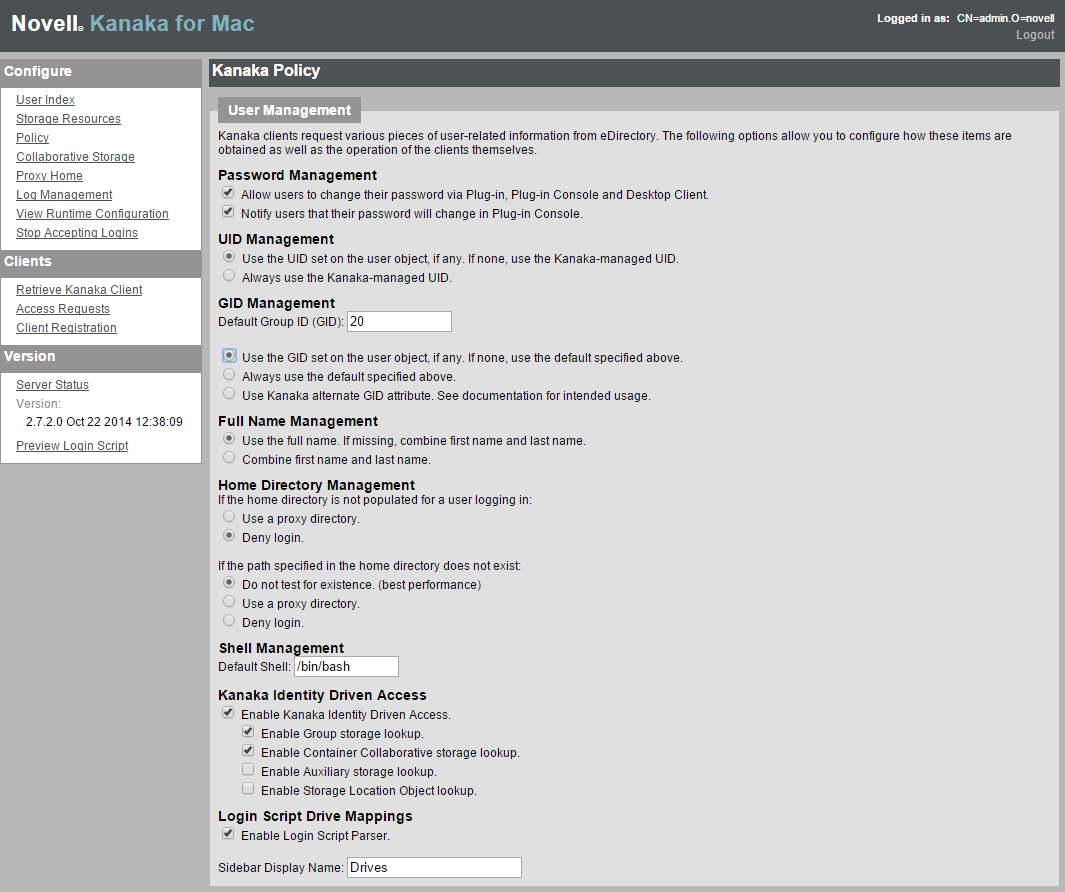The height and width of the screenshot is (892, 1065).
Task: Click the CN=admin.O=novell user text
Action: [x=1005, y=18]
